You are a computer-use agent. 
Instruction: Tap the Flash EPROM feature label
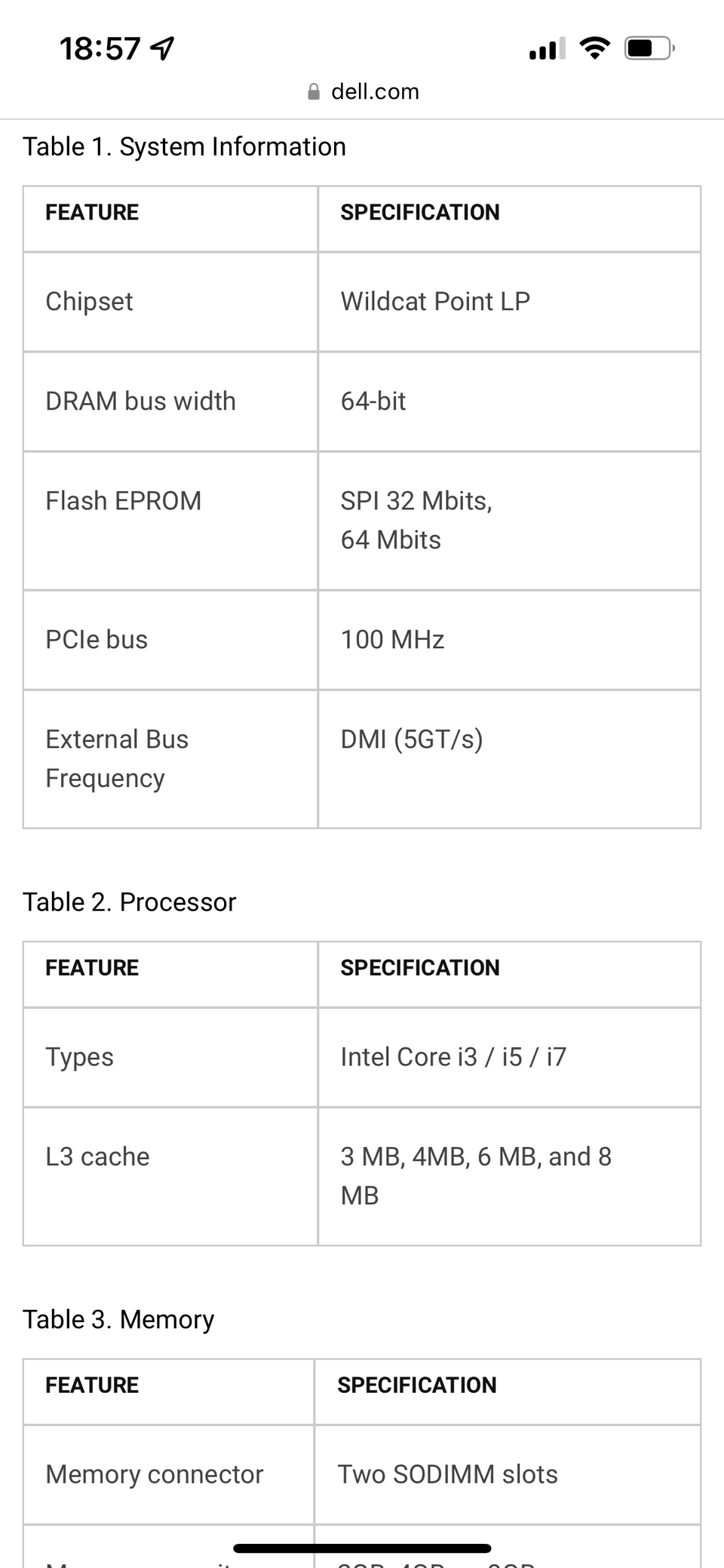coord(124,501)
